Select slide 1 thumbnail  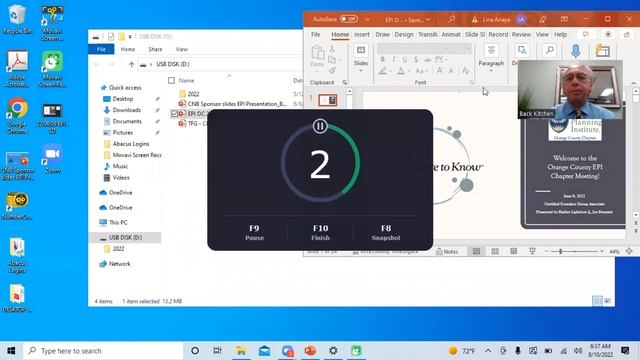coord(328,100)
